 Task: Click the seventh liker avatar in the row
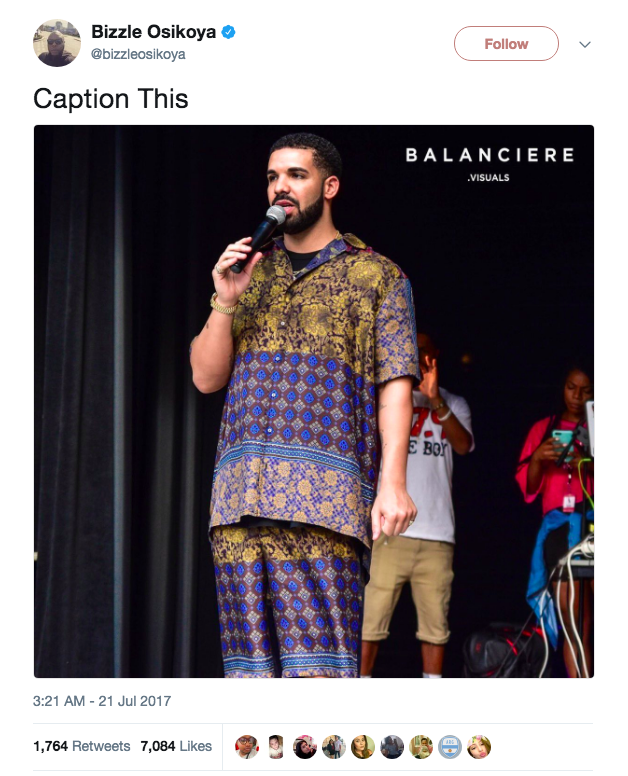tap(421, 747)
